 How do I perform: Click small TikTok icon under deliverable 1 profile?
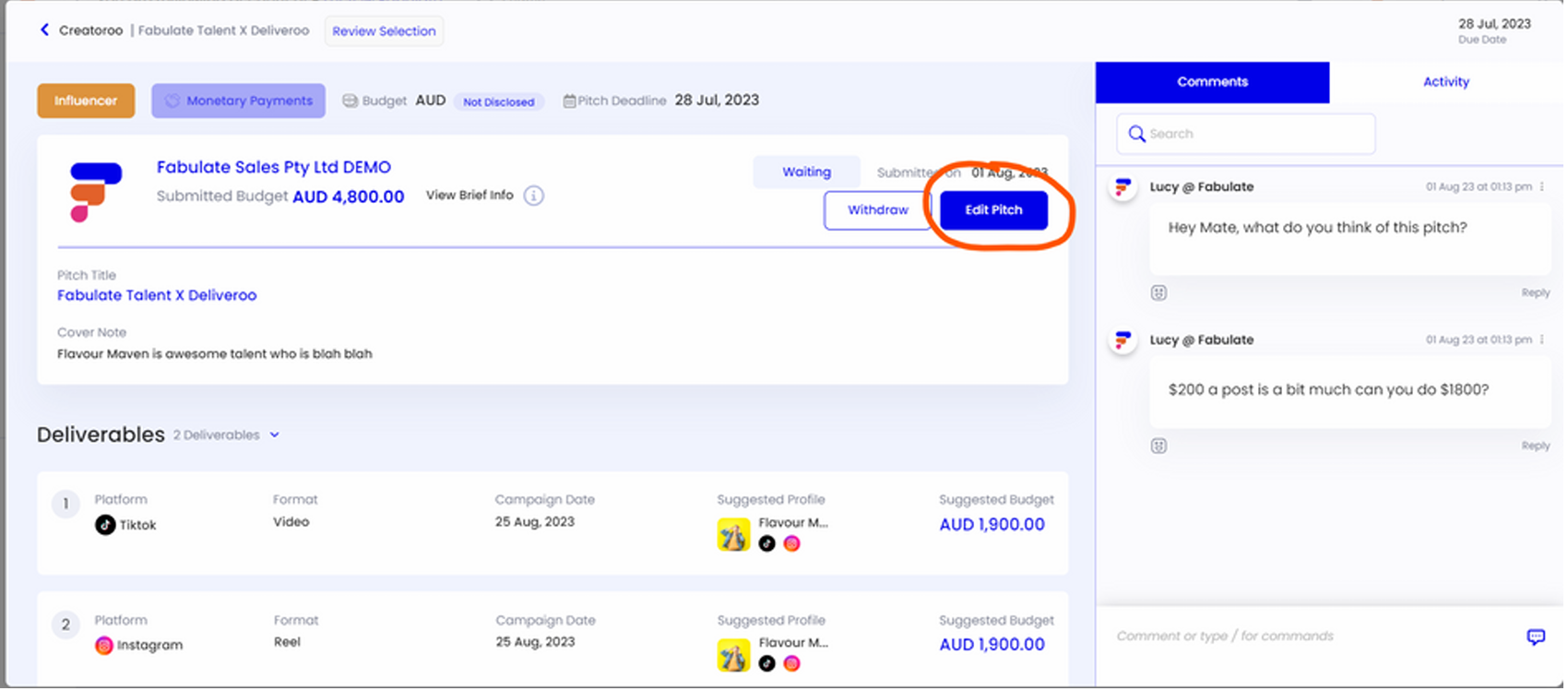(767, 543)
